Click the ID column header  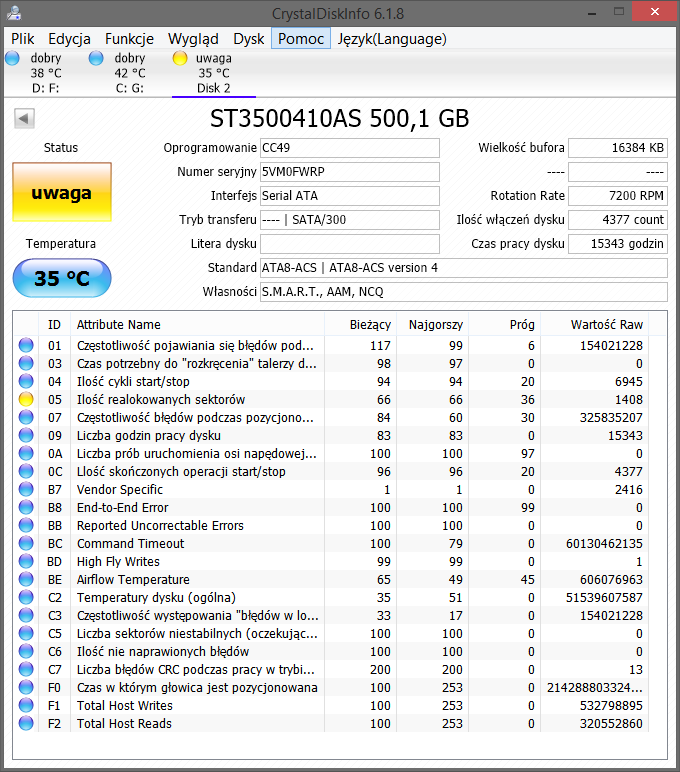54,324
